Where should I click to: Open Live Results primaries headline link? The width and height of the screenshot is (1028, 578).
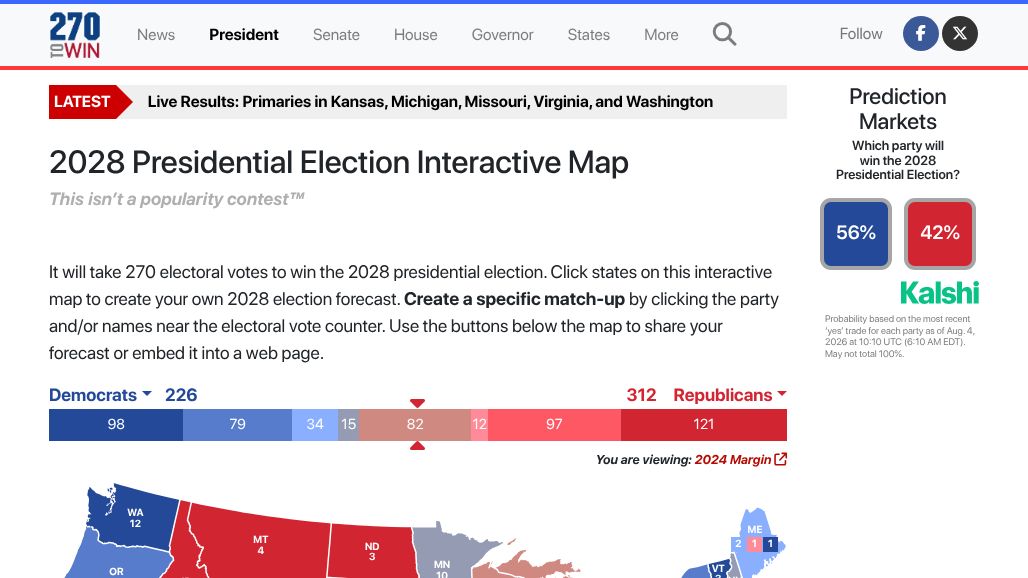(x=430, y=102)
